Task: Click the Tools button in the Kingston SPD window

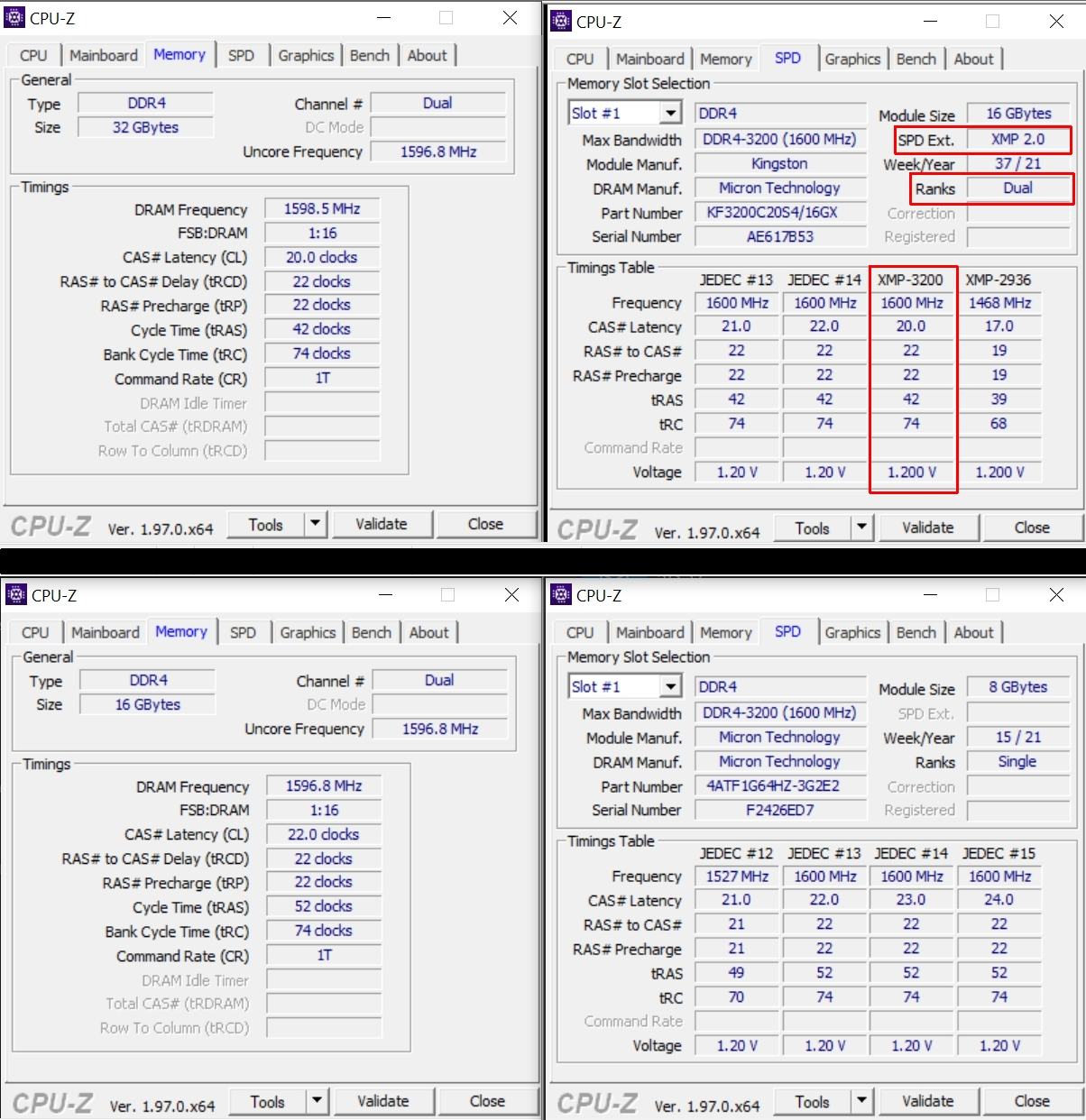Action: click(813, 528)
